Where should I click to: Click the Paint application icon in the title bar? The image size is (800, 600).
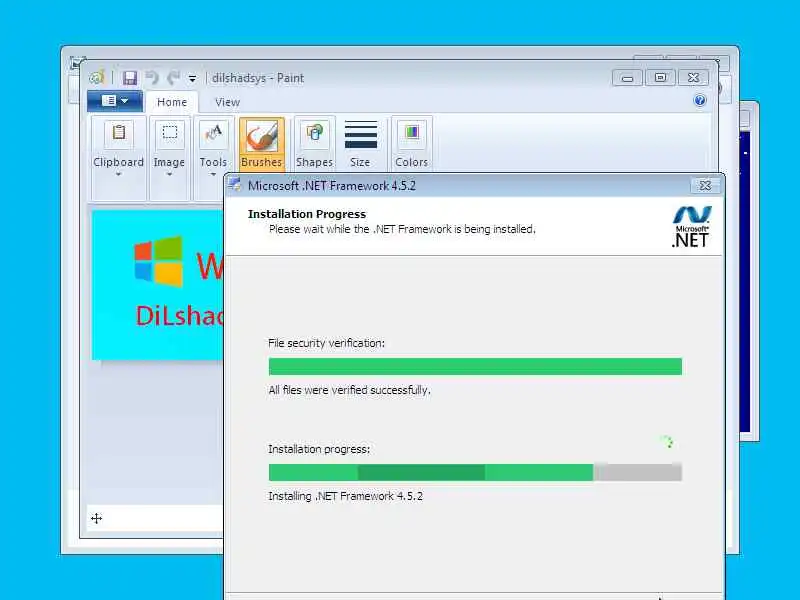point(96,78)
